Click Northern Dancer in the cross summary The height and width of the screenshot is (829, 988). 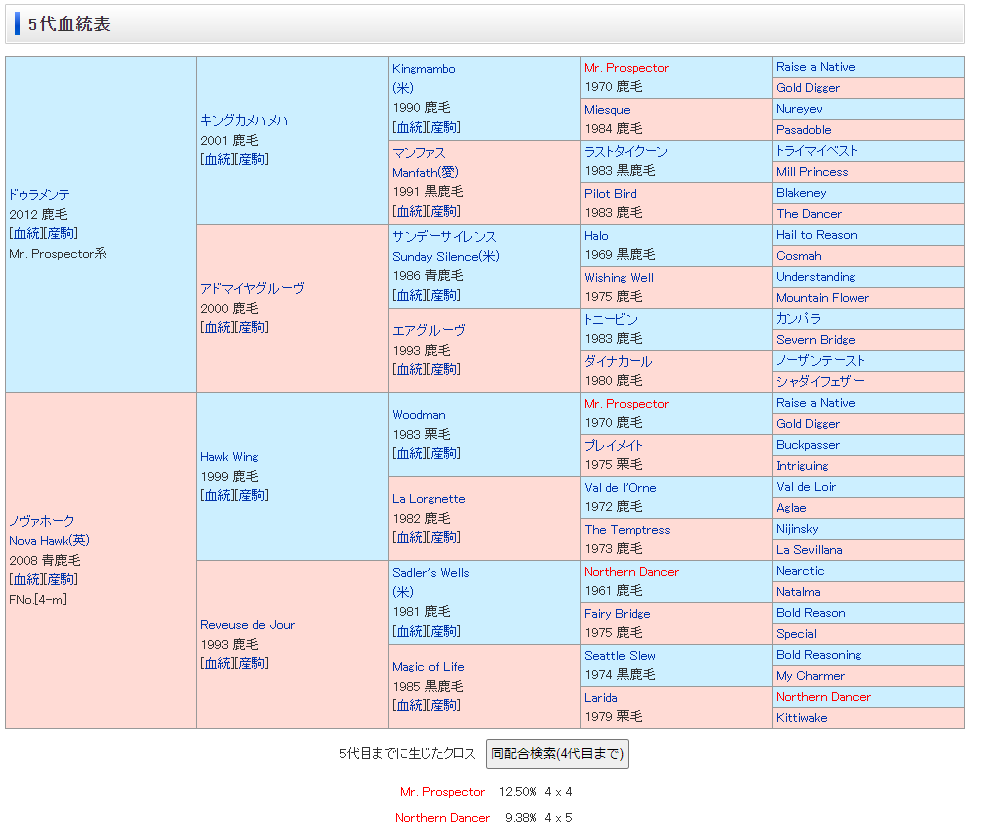click(442, 818)
